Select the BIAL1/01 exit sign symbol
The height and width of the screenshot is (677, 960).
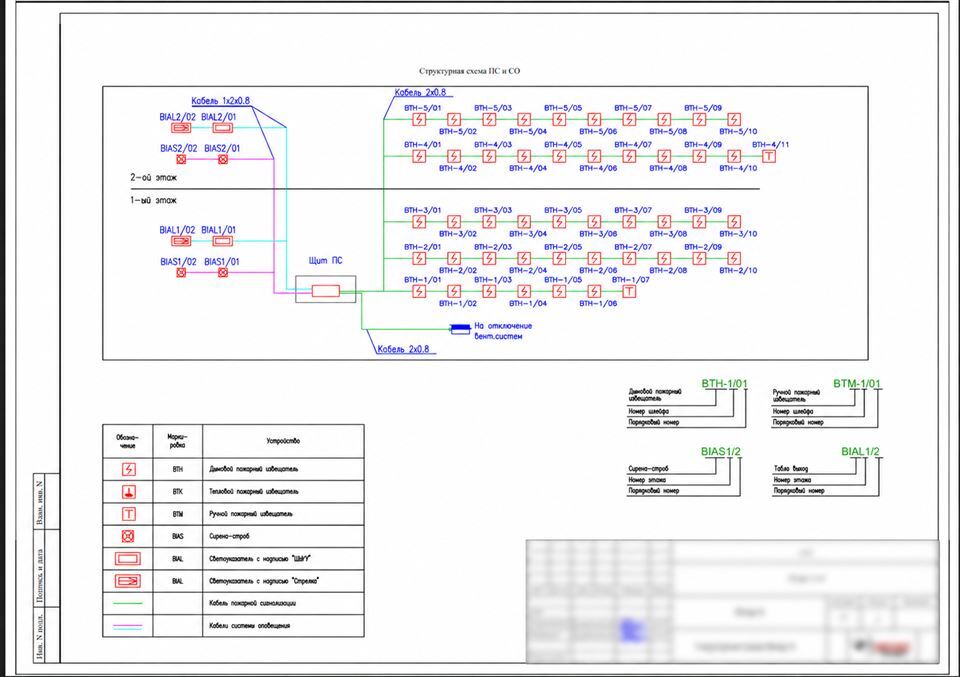coord(222,241)
